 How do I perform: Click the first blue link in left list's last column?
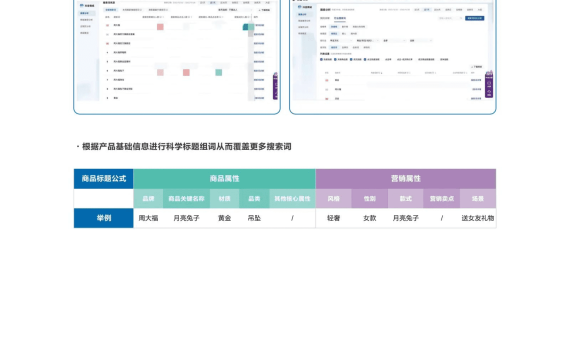259,25
